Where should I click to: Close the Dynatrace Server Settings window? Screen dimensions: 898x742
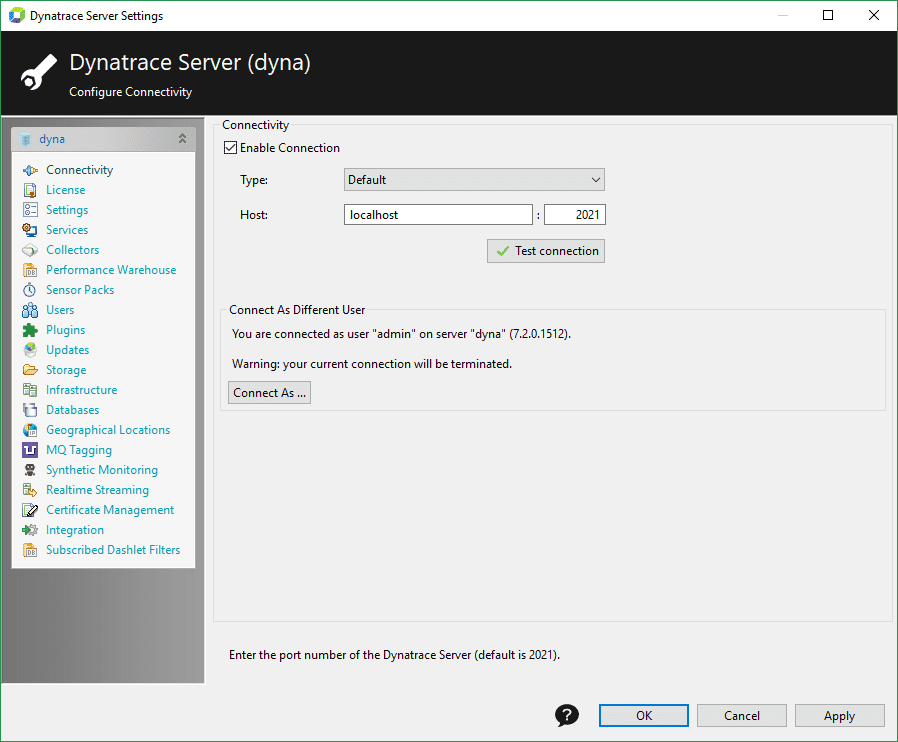pos(874,15)
